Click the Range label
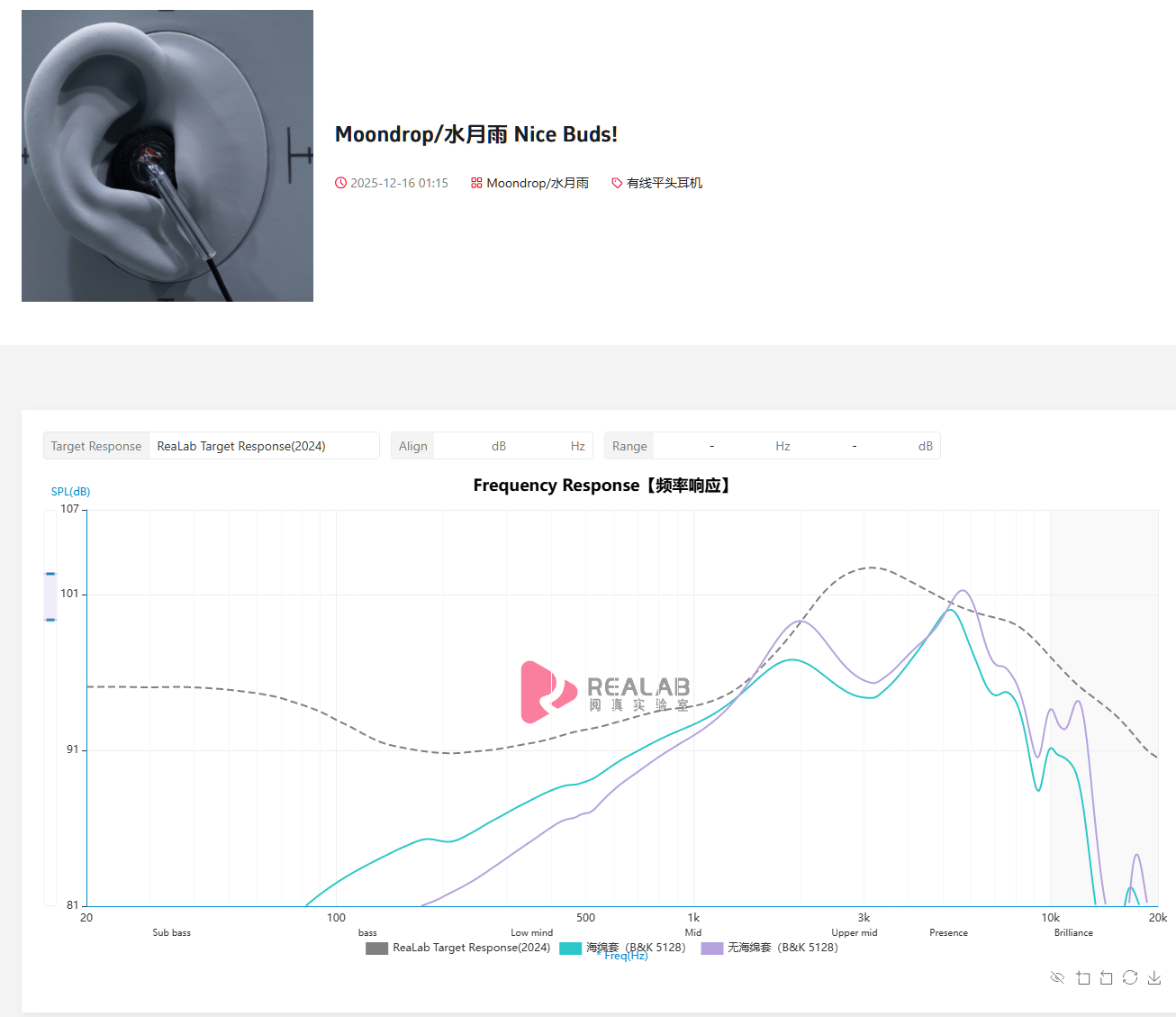Image resolution: width=1176 pixels, height=1017 pixels. [629, 446]
